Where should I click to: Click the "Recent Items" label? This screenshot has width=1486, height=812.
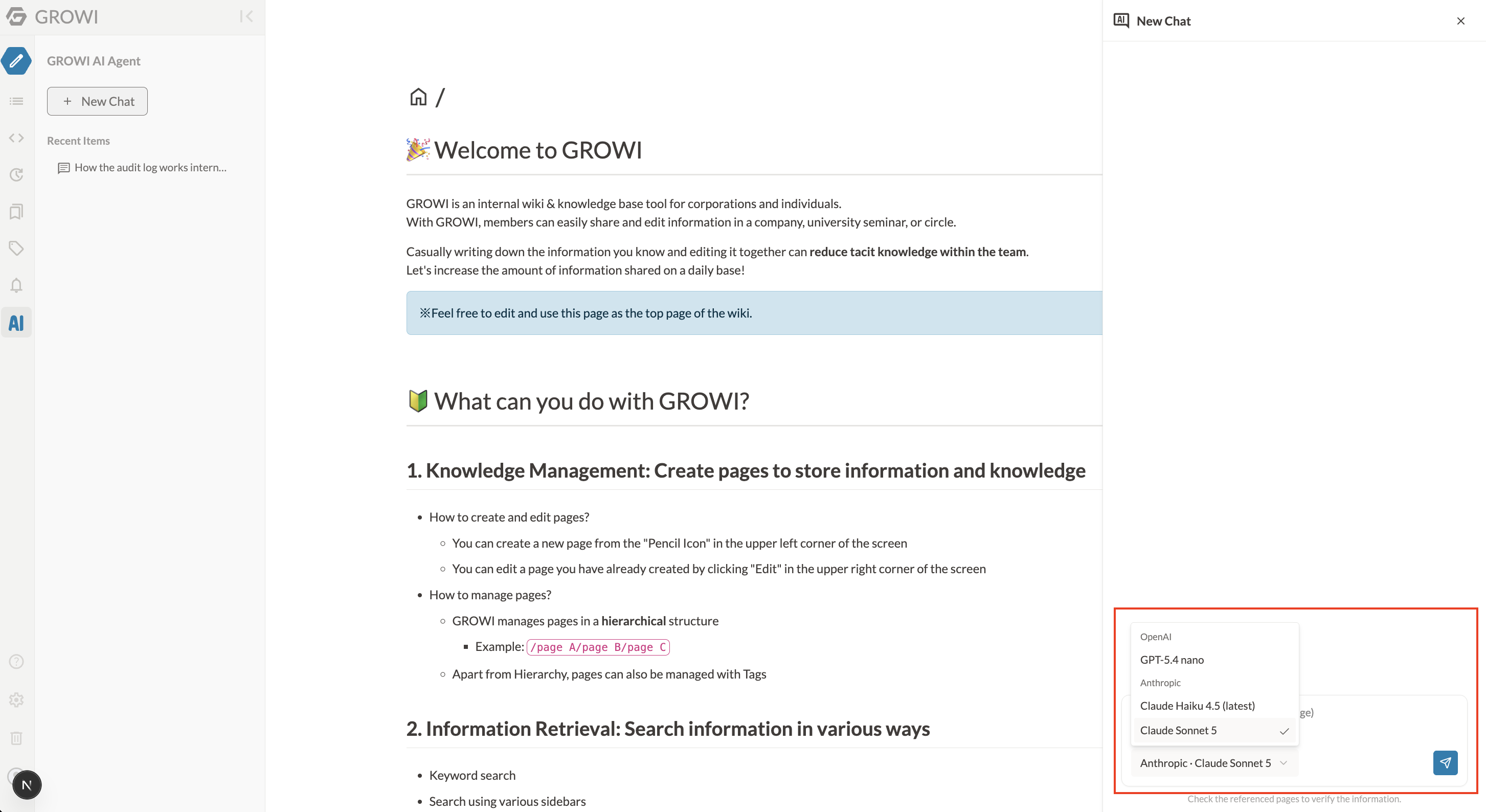pos(78,141)
